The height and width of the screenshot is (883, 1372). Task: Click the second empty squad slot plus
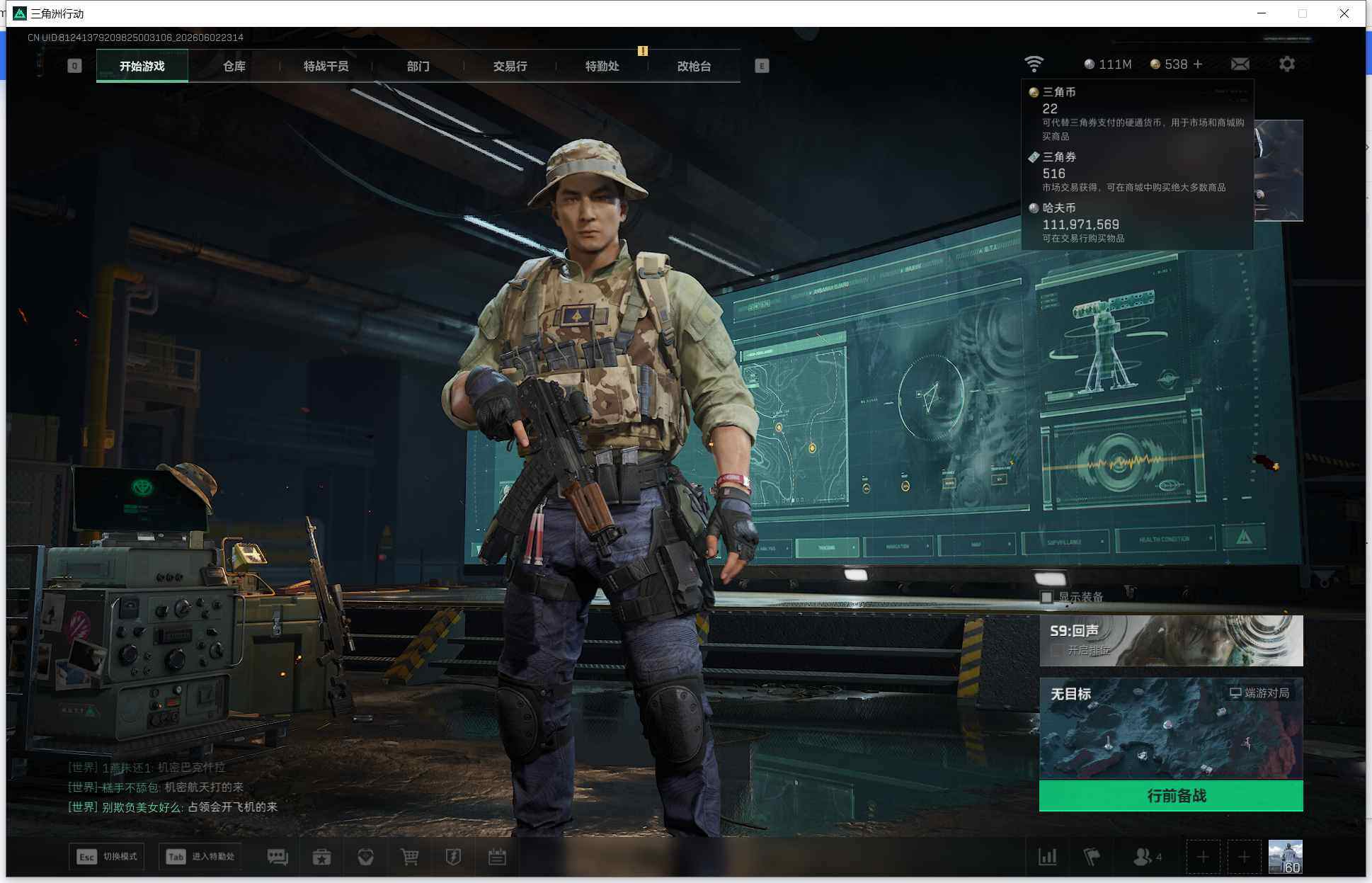[1244, 858]
